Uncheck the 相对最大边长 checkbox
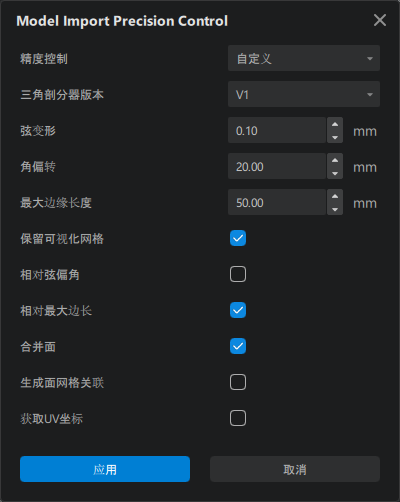 [238, 310]
